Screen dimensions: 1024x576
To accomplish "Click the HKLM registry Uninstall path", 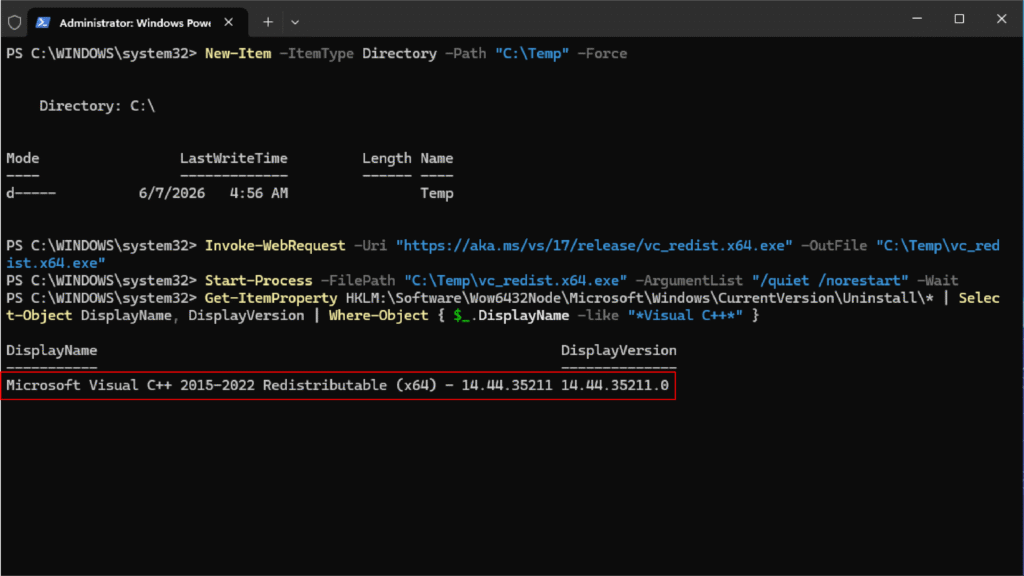I will click(x=640, y=298).
